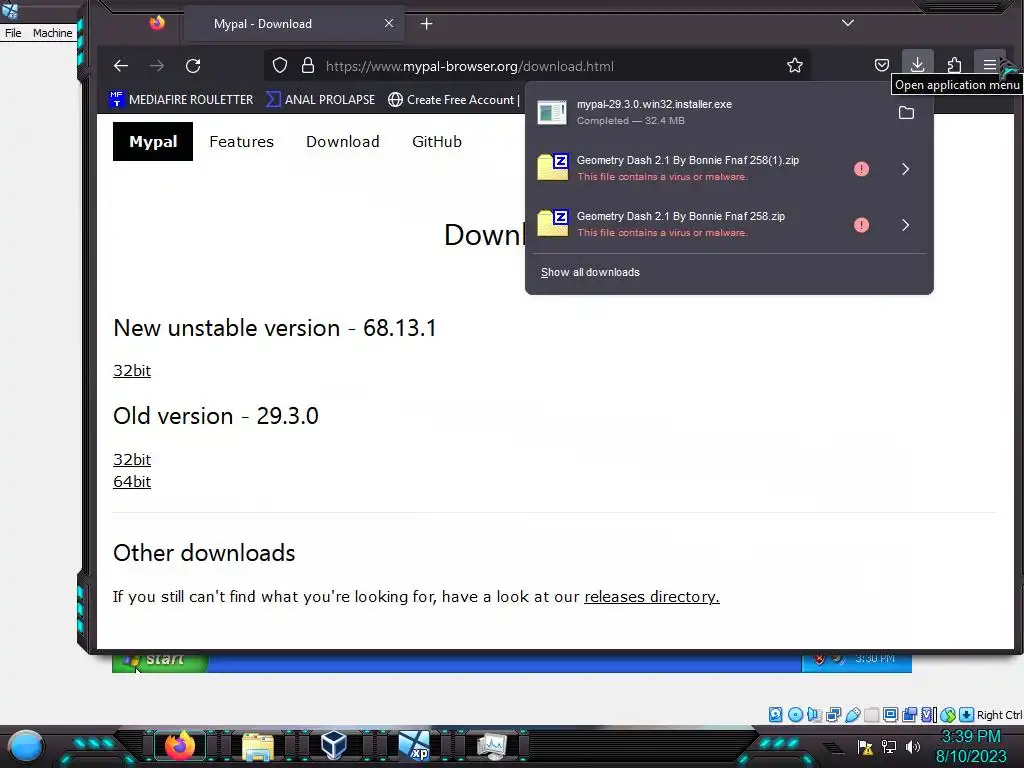Screen dimensions: 1024x768
Task: Click the host Start orb
Action: [x=26, y=746]
